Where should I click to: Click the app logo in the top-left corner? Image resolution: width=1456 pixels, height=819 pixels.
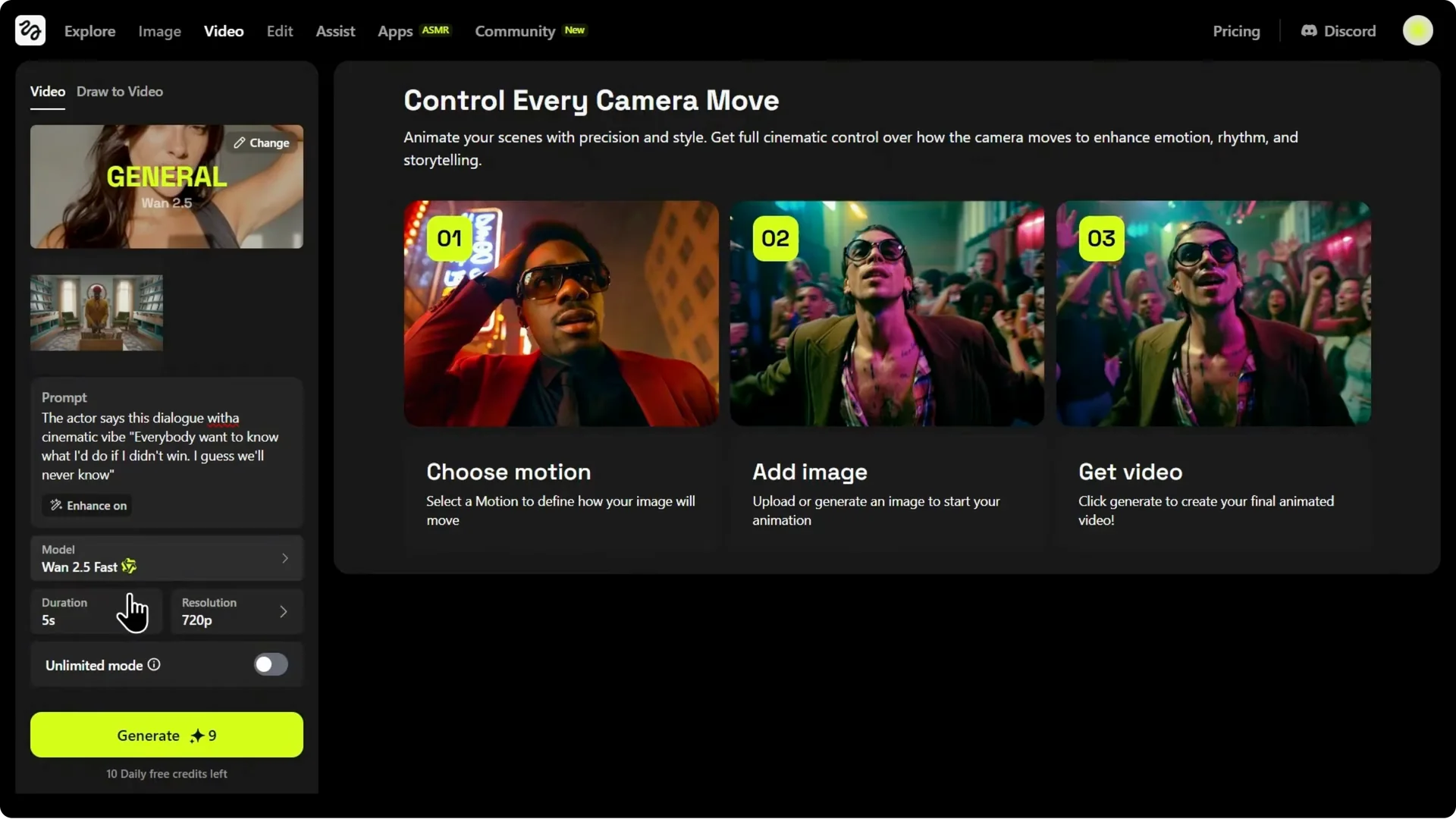pyautogui.click(x=29, y=30)
